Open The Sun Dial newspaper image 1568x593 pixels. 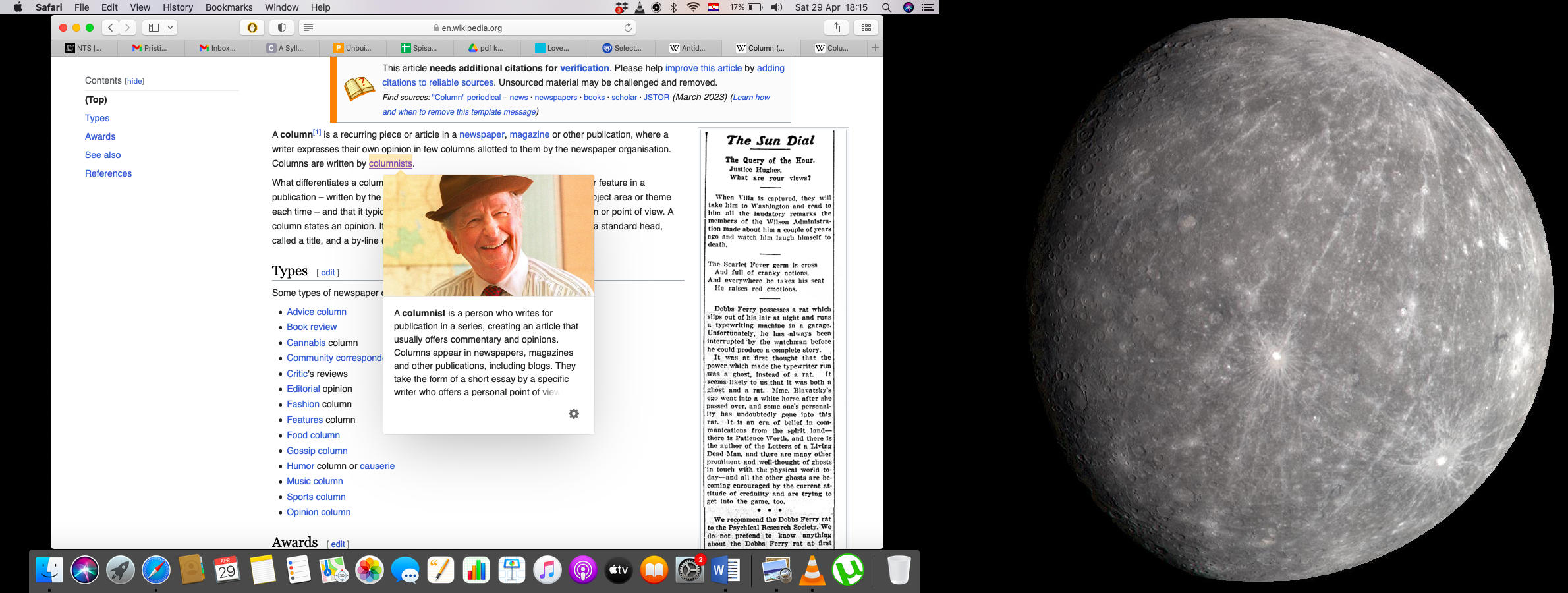(x=770, y=339)
